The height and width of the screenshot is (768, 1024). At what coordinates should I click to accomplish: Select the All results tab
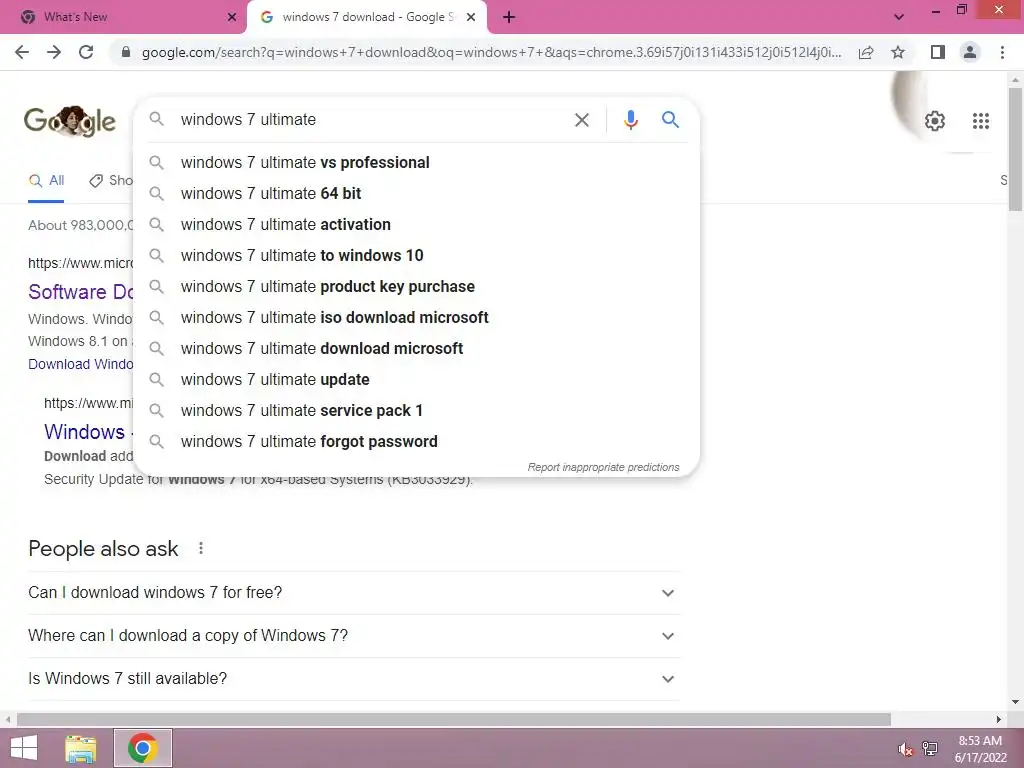pyautogui.click(x=46, y=181)
